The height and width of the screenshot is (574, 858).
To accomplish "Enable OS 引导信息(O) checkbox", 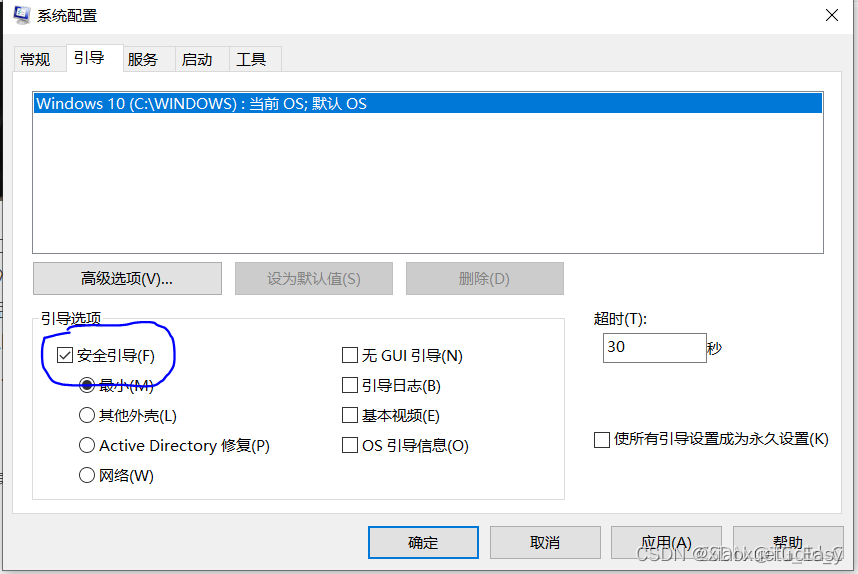I will click(350, 445).
